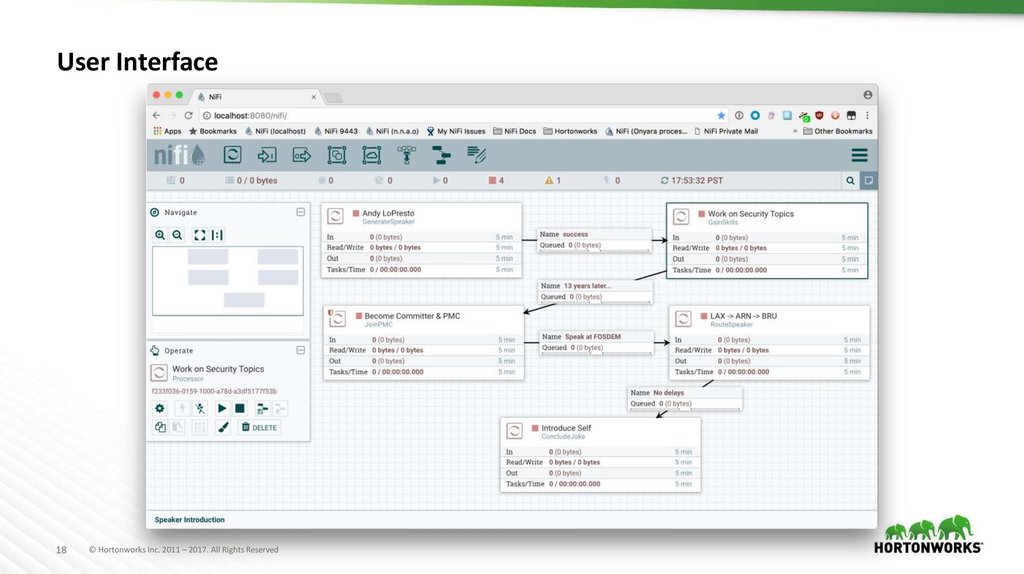Click the browser address bar
The width and height of the screenshot is (1024, 574).
(x=464, y=116)
